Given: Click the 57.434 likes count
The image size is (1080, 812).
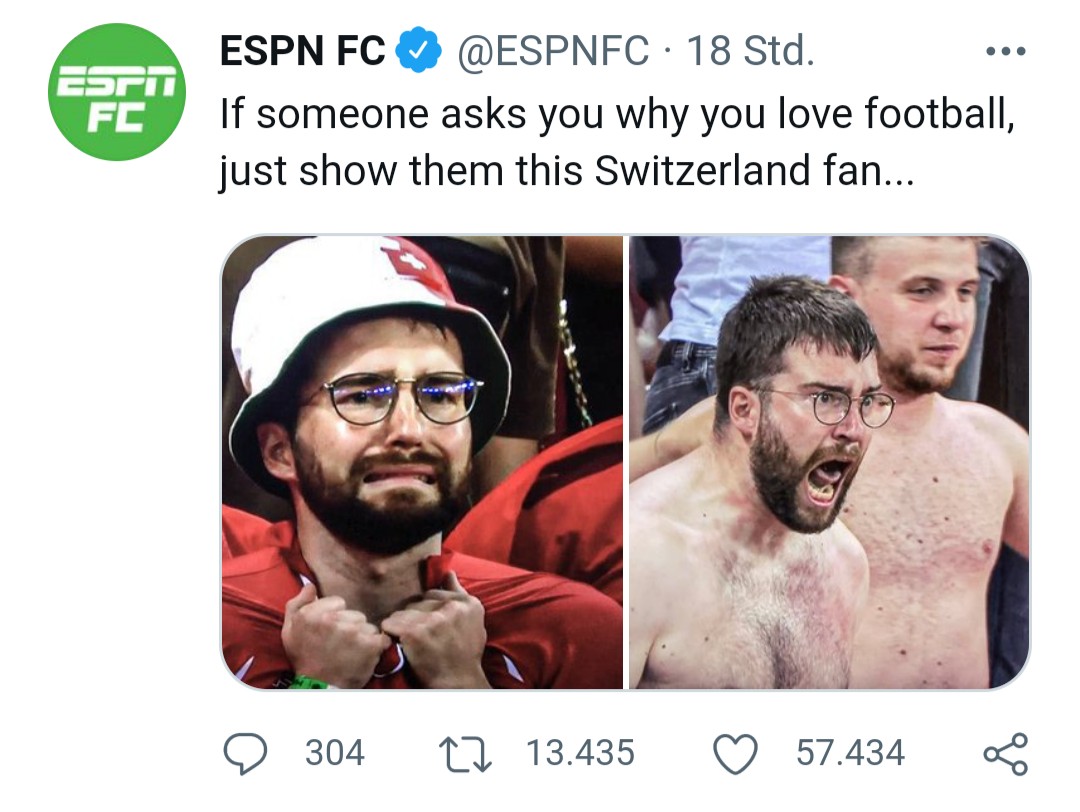Looking at the screenshot, I should [x=850, y=753].
